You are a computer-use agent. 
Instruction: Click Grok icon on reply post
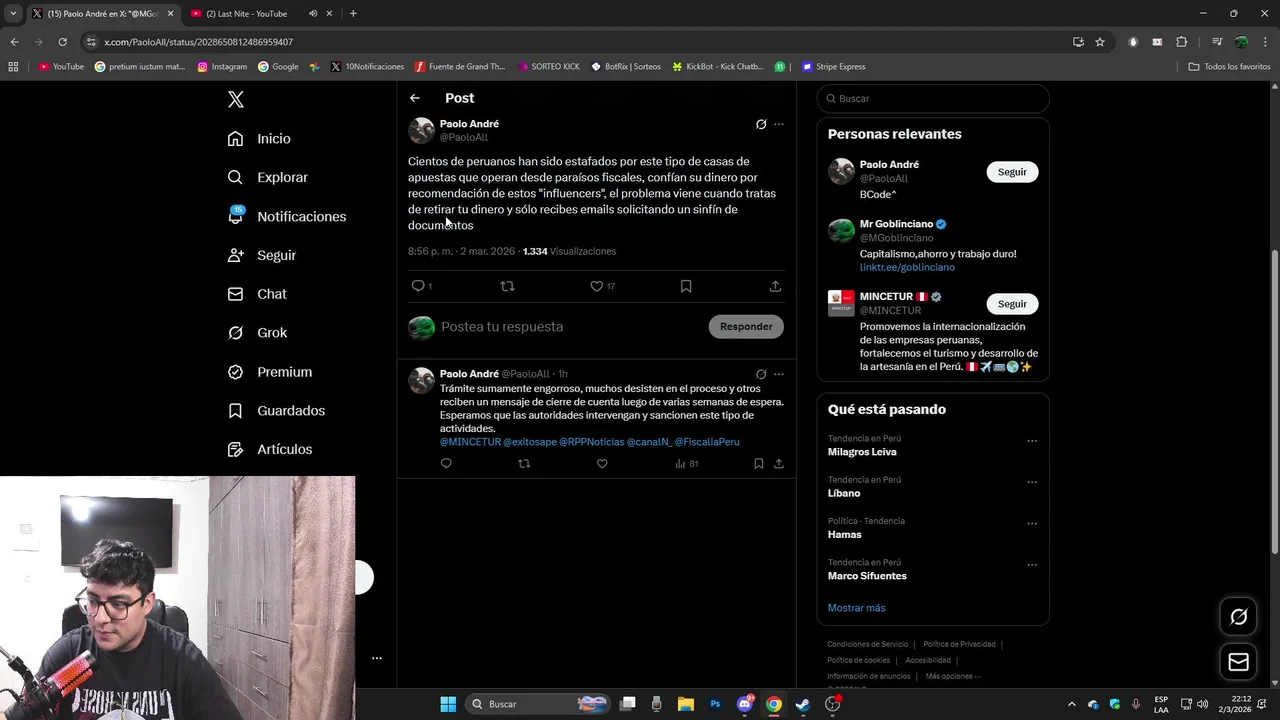[x=761, y=374]
